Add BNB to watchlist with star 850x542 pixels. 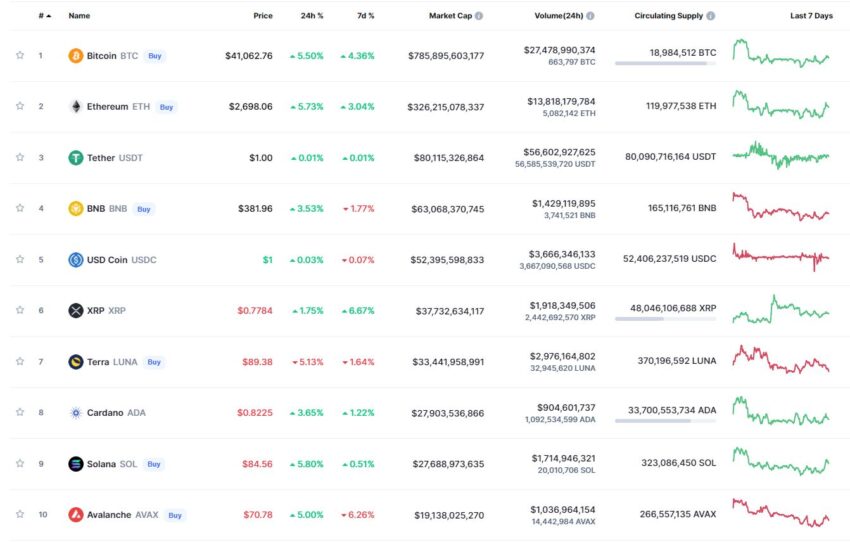click(x=20, y=208)
